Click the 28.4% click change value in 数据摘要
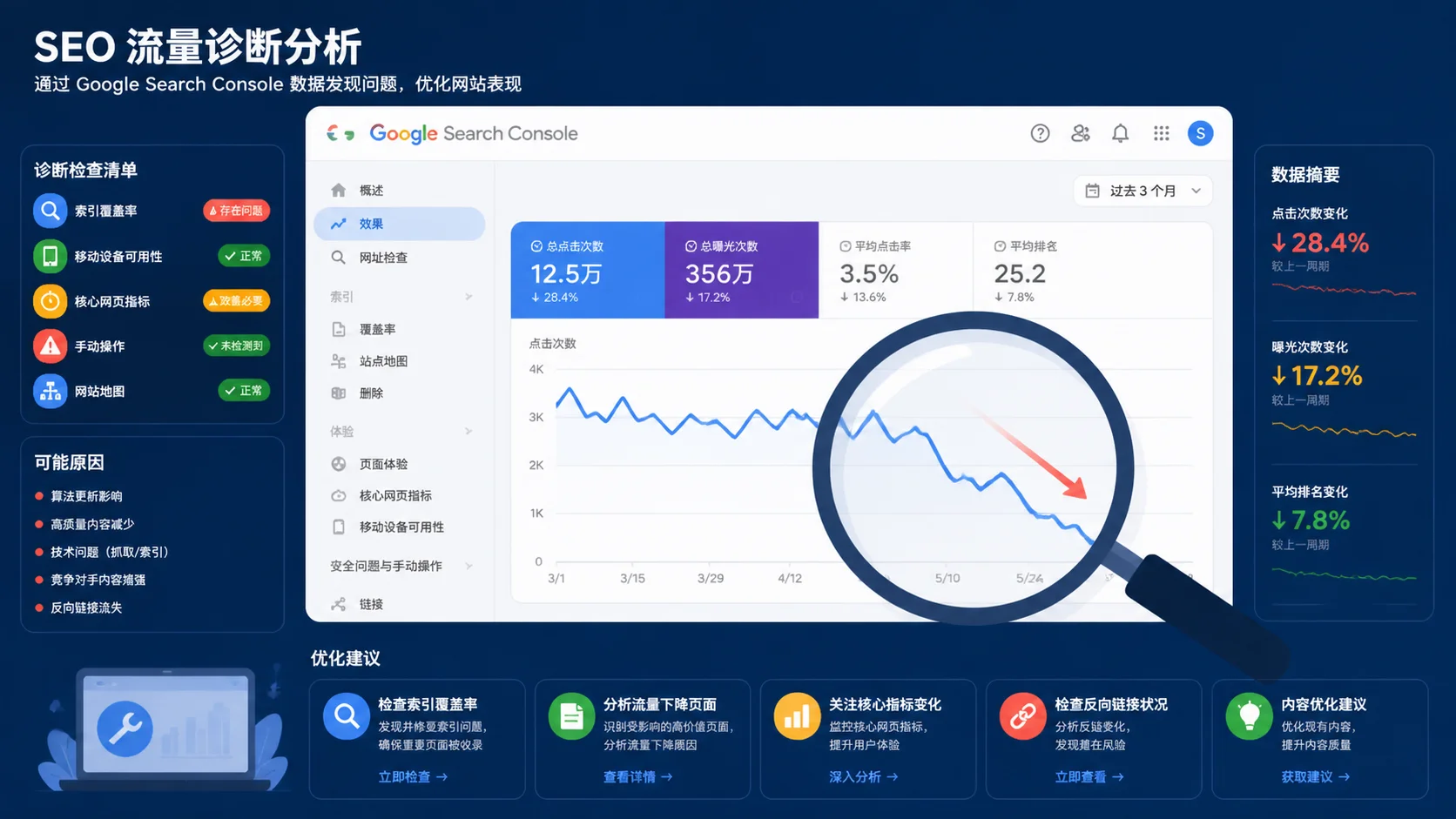Image resolution: width=1456 pixels, height=819 pixels. 1321,243
